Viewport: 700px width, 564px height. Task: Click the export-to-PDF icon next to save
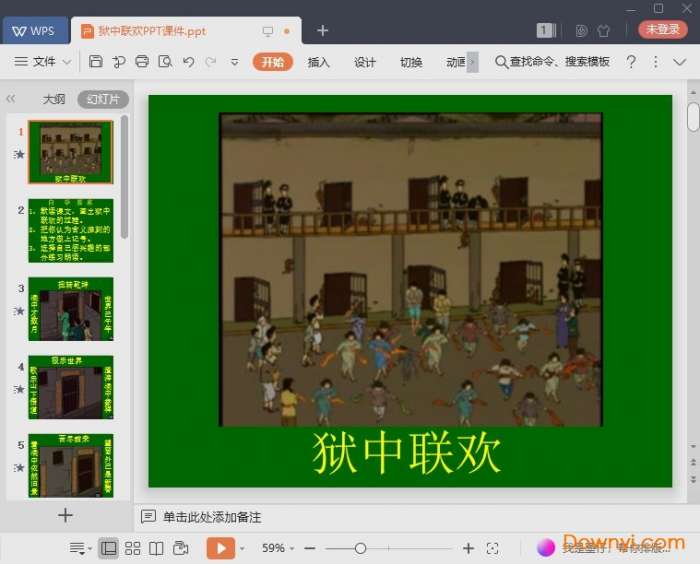[119, 62]
